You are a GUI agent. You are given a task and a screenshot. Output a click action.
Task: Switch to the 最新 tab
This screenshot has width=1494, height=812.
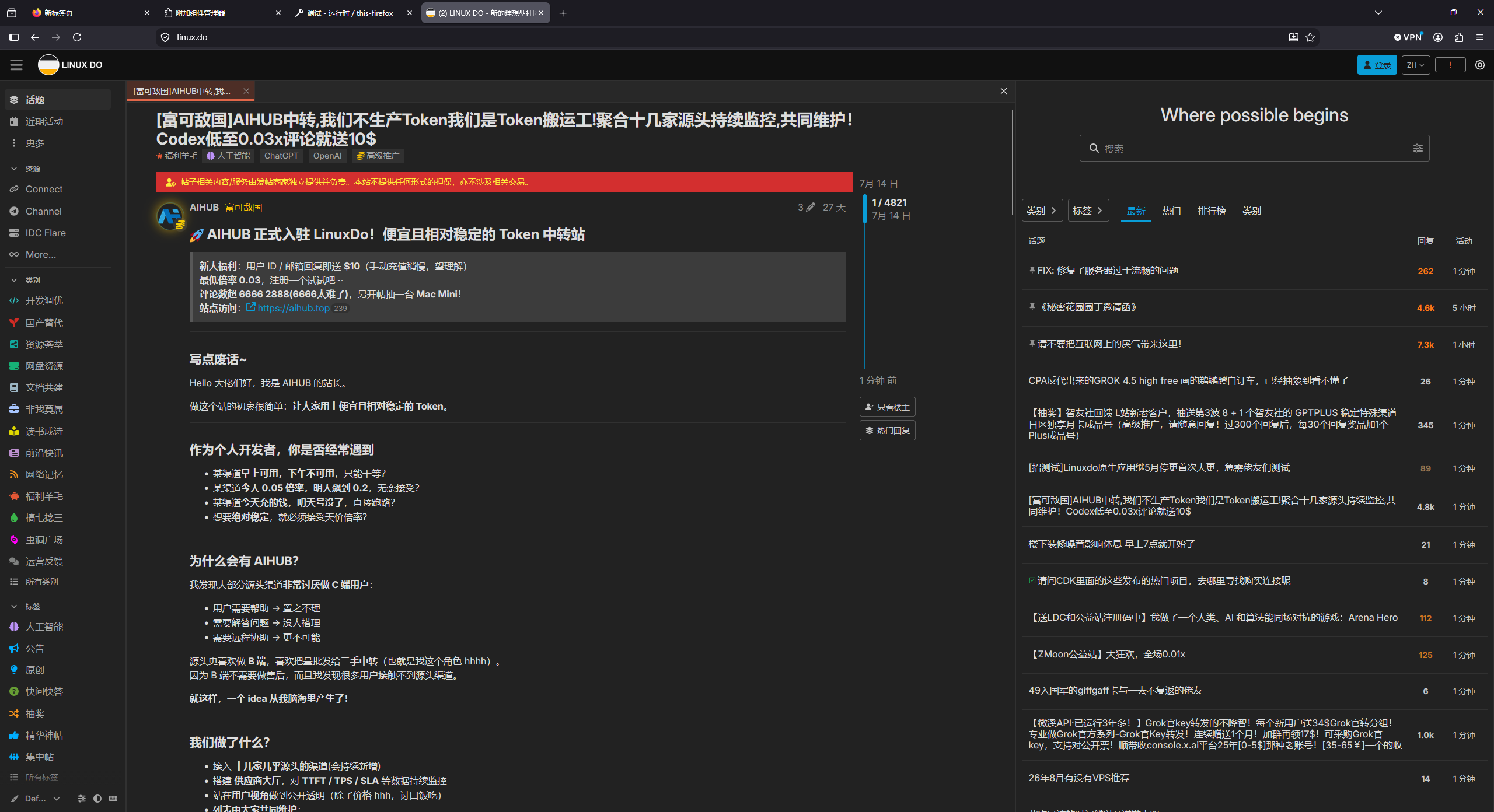(x=1136, y=211)
